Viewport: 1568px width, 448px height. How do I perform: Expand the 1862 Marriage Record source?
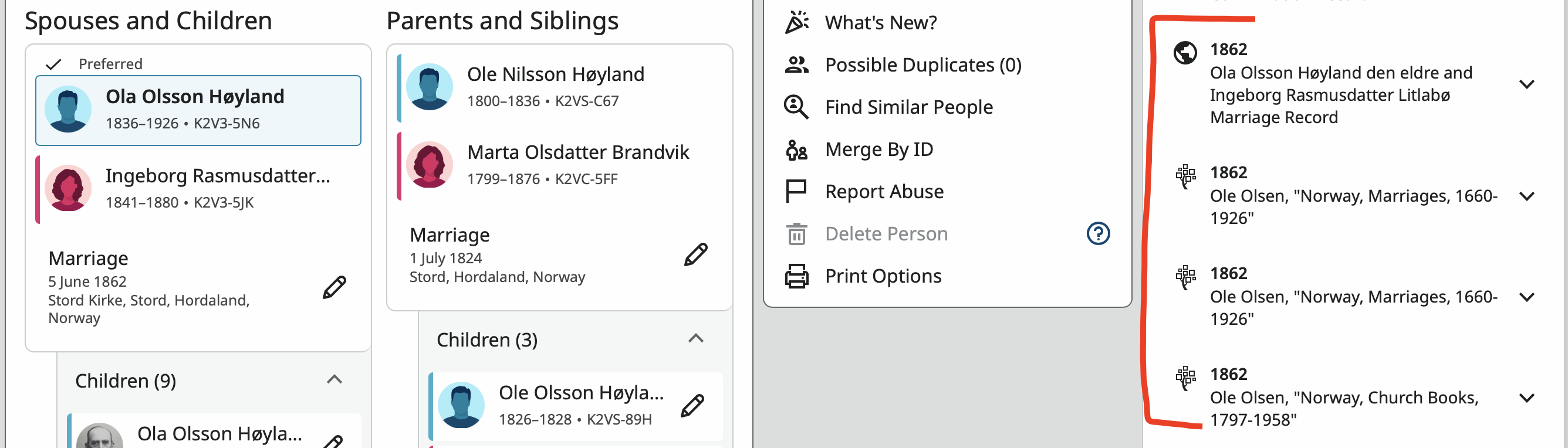(x=1526, y=84)
